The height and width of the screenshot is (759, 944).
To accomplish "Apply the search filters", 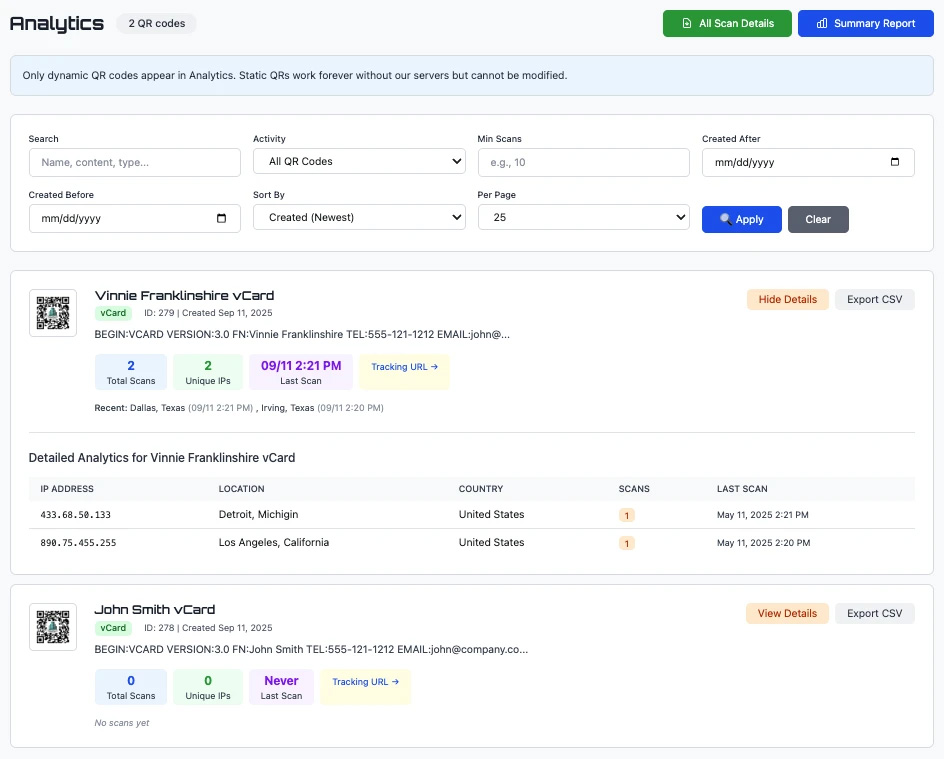I will tap(741, 219).
